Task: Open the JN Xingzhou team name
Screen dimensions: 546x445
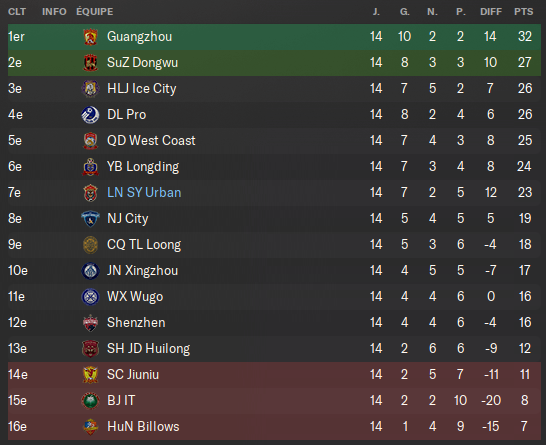Action: [x=142, y=271]
